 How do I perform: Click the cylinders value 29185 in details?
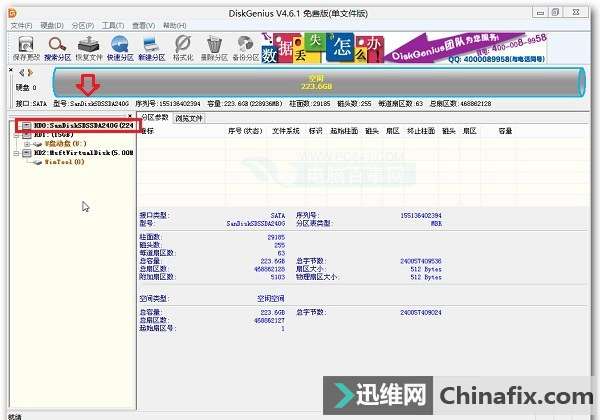click(x=276, y=237)
